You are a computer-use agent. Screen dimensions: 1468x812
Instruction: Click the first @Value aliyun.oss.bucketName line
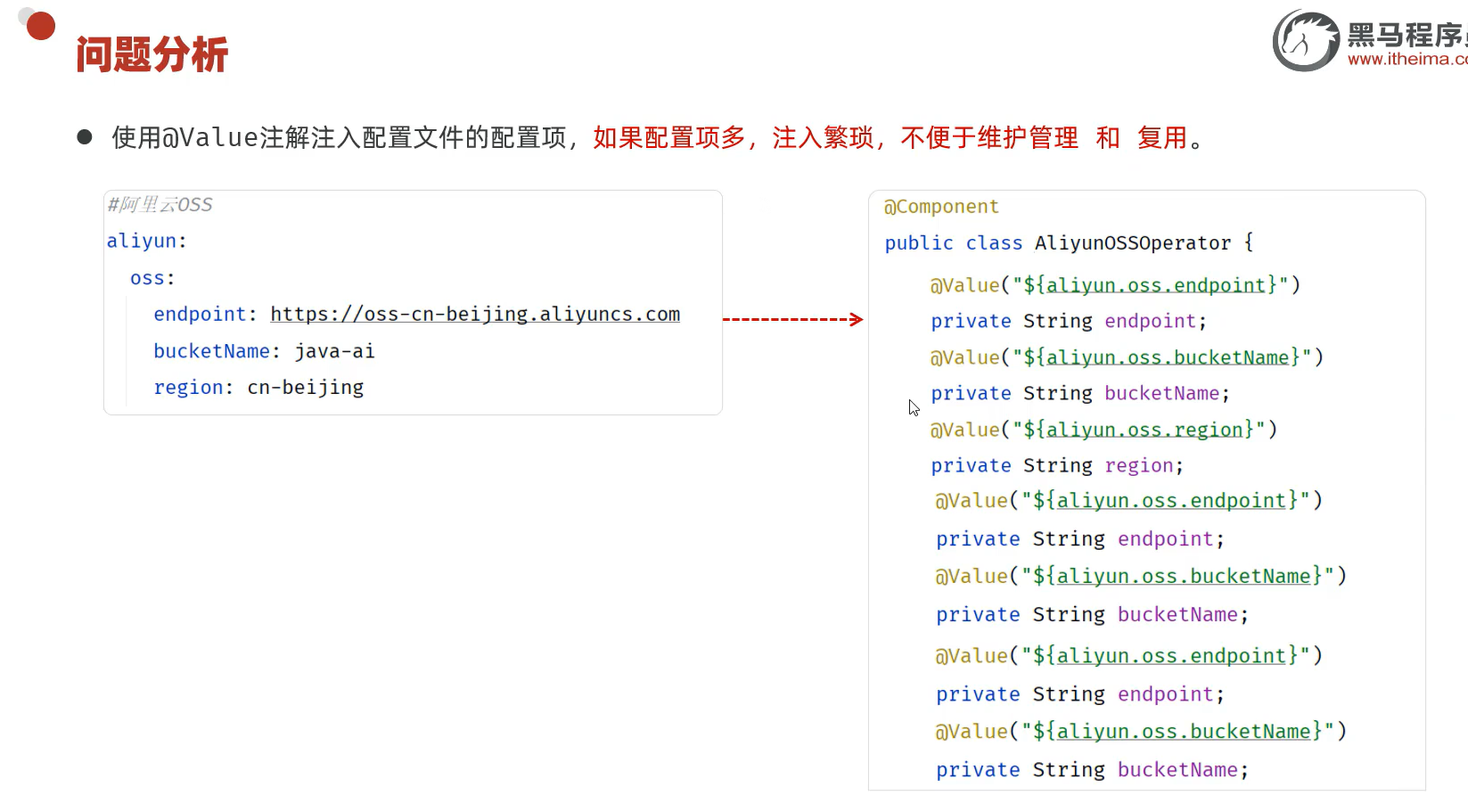coord(1128,357)
